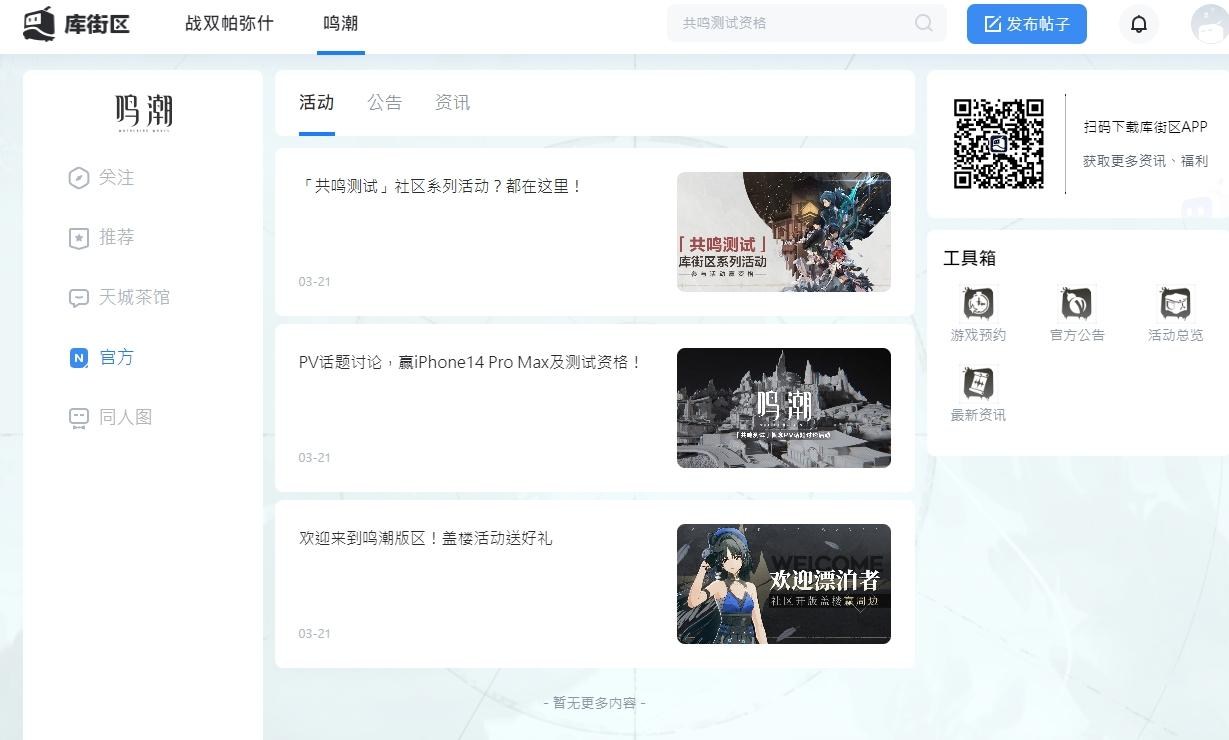Switch to 战双帕弥什 in top navigation
The width and height of the screenshot is (1229, 740).
pyautogui.click(x=229, y=23)
